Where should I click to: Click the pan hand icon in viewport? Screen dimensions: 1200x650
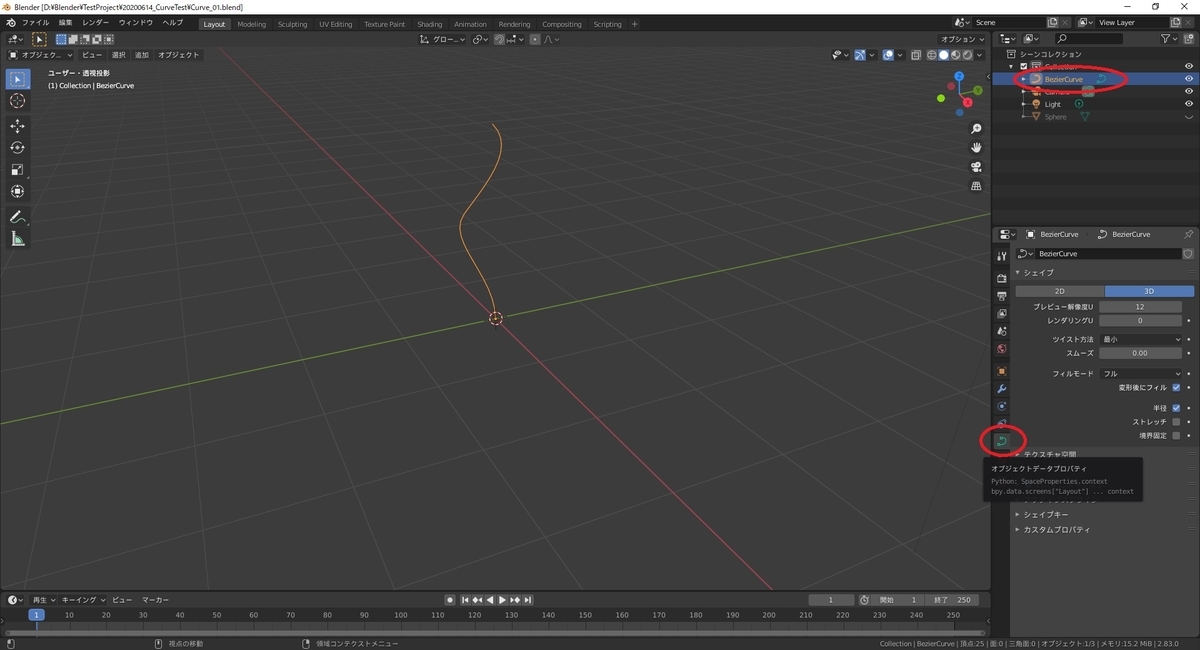(976, 148)
